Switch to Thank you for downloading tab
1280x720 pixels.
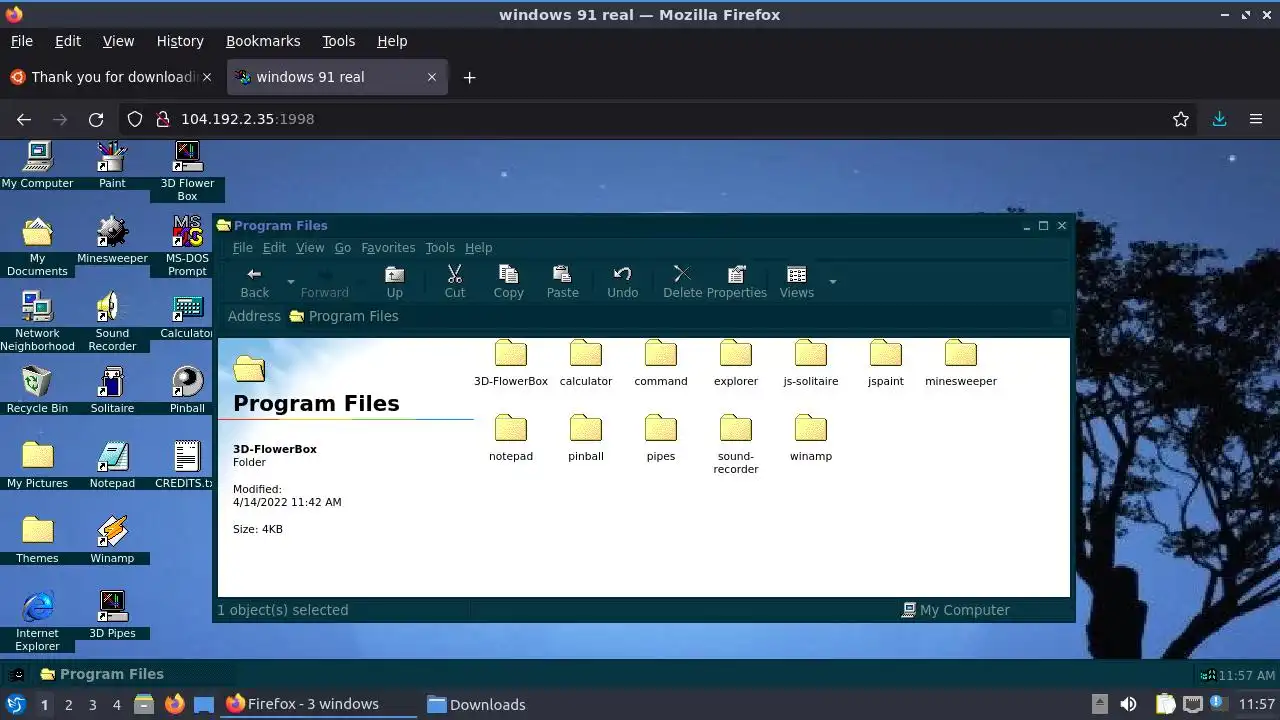(x=110, y=77)
